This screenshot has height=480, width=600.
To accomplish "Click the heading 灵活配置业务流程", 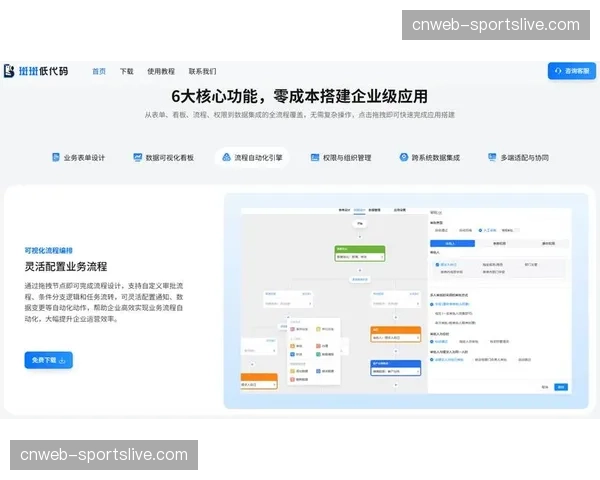I will pos(66,266).
